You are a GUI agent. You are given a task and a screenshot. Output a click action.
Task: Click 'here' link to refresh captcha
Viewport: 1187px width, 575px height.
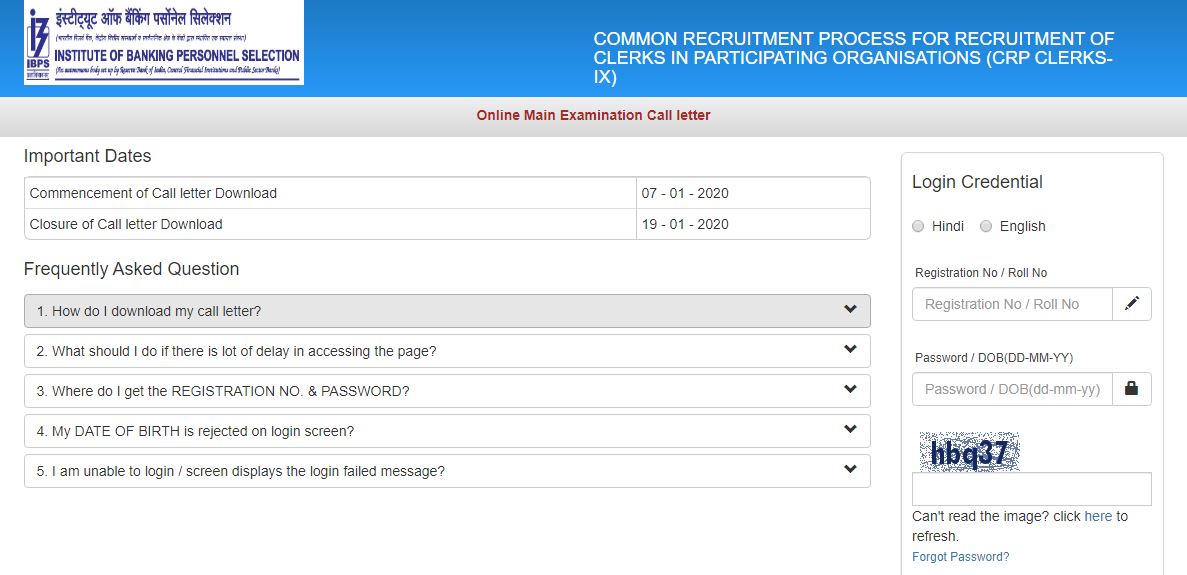coord(1098,516)
